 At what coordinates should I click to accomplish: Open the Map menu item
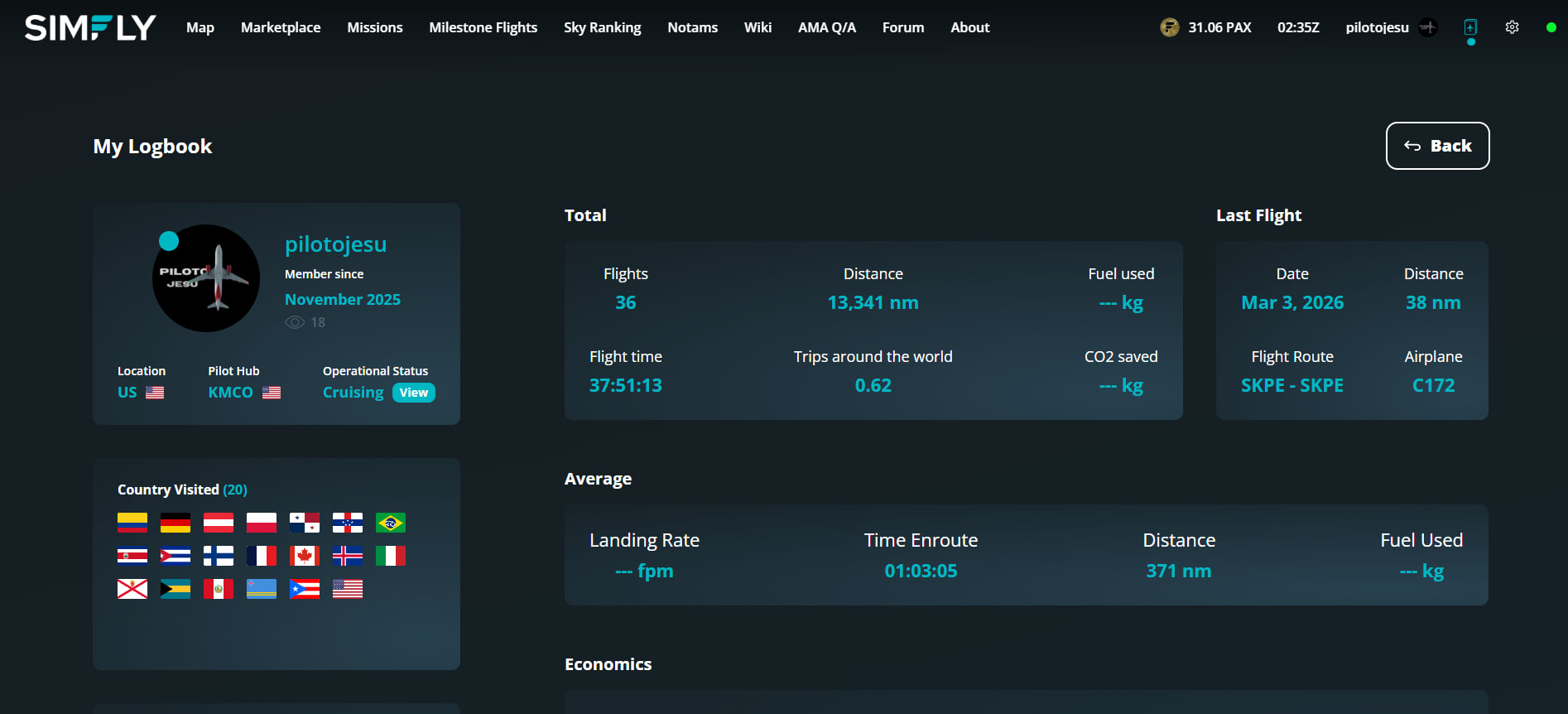point(200,27)
